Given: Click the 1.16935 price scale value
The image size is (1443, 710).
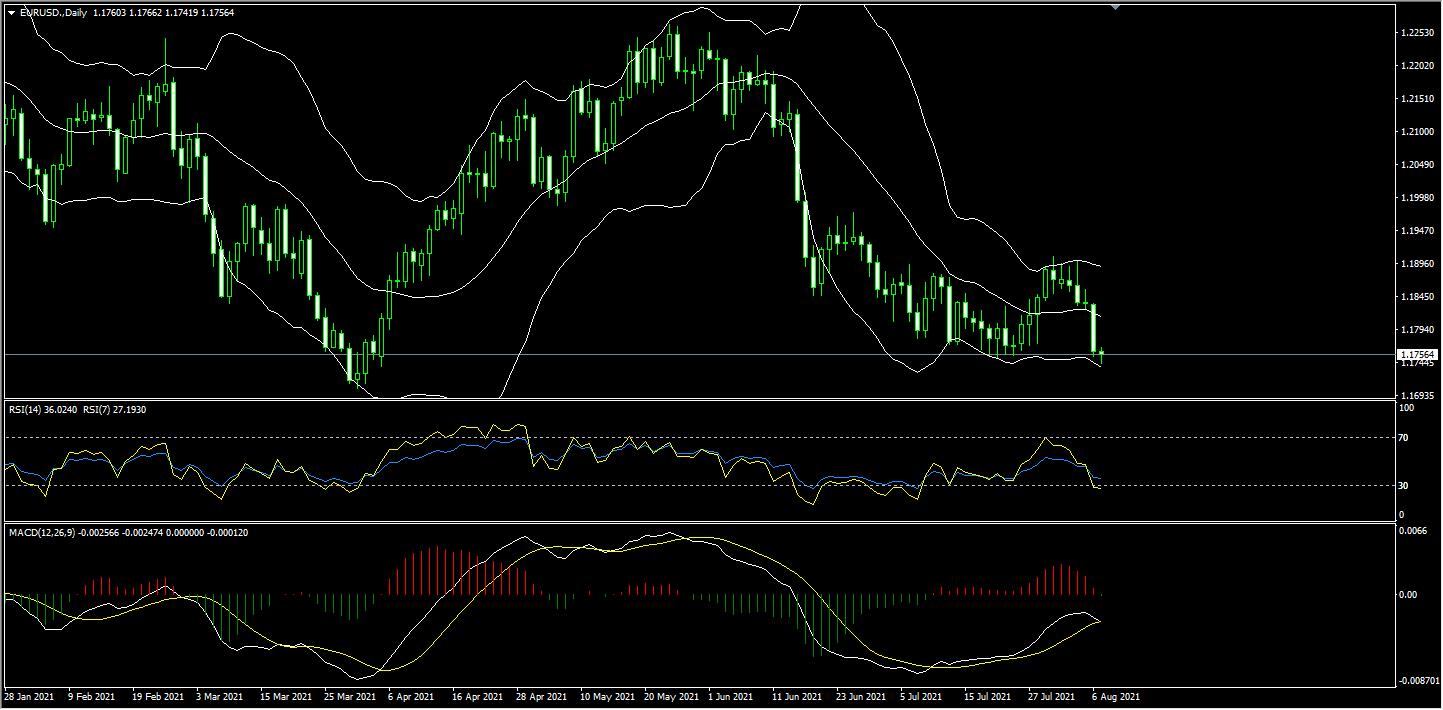Looking at the screenshot, I should pyautogui.click(x=1416, y=396).
